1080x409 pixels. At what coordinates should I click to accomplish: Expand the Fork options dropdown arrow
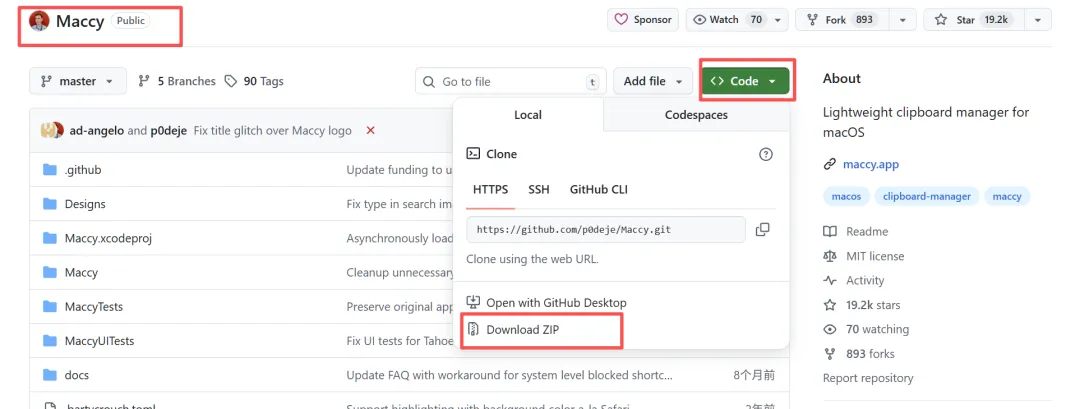point(903,19)
